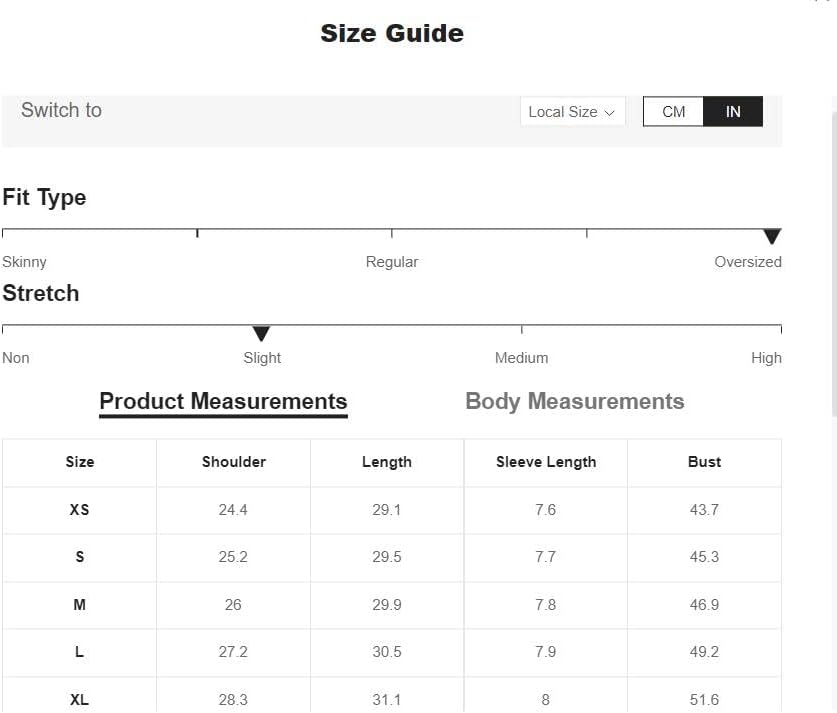Click the XL size row label
Image resolution: width=837 pixels, height=713 pixels.
(x=80, y=700)
